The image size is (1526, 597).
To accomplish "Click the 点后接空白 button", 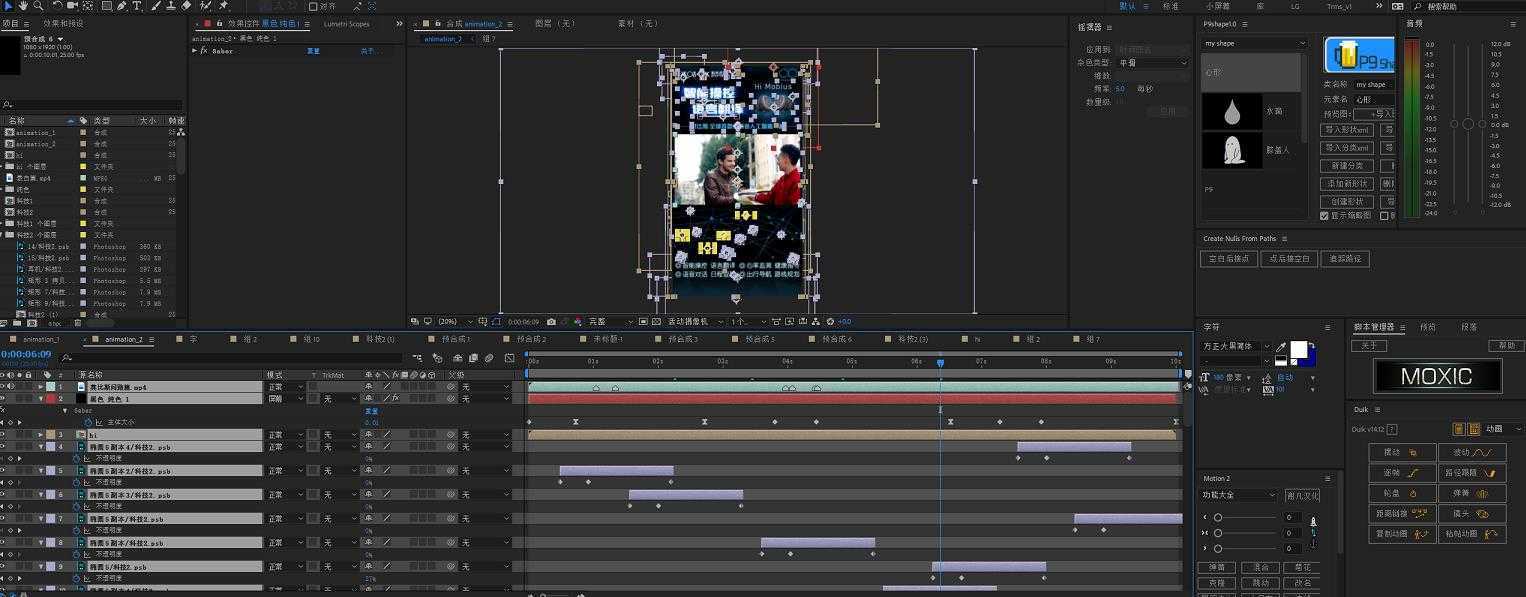I will tap(1290, 258).
